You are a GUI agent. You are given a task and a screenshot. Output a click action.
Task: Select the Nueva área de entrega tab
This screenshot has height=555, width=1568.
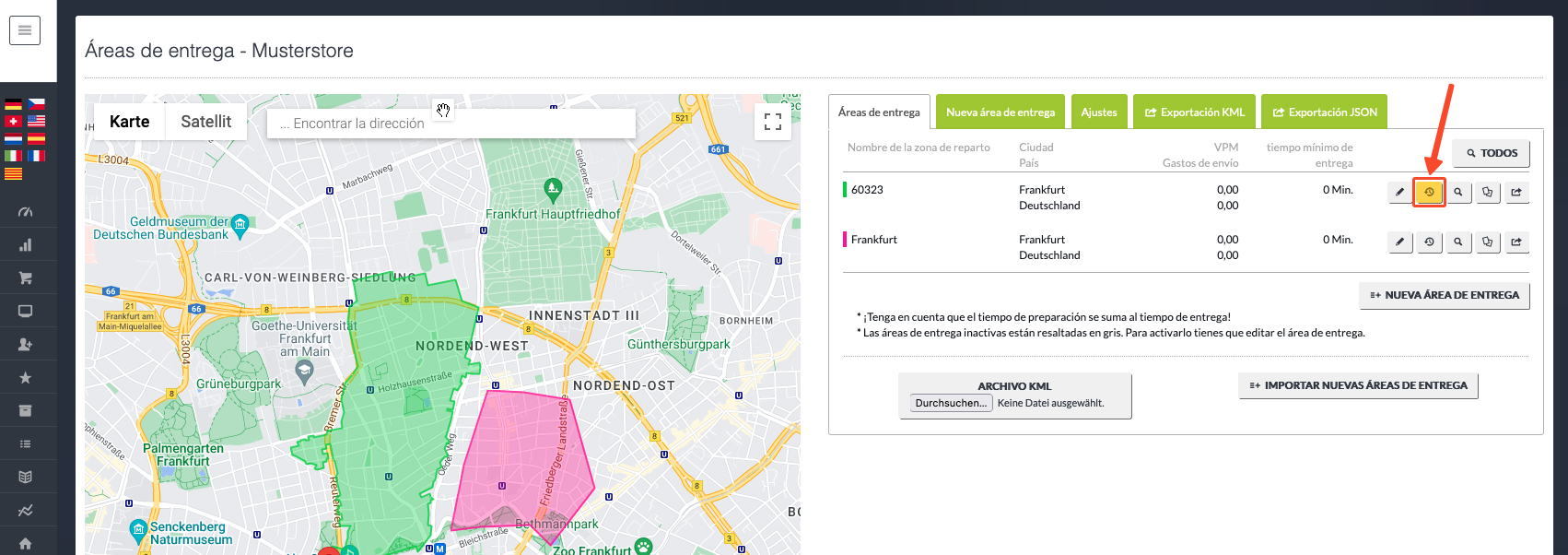(x=1000, y=112)
